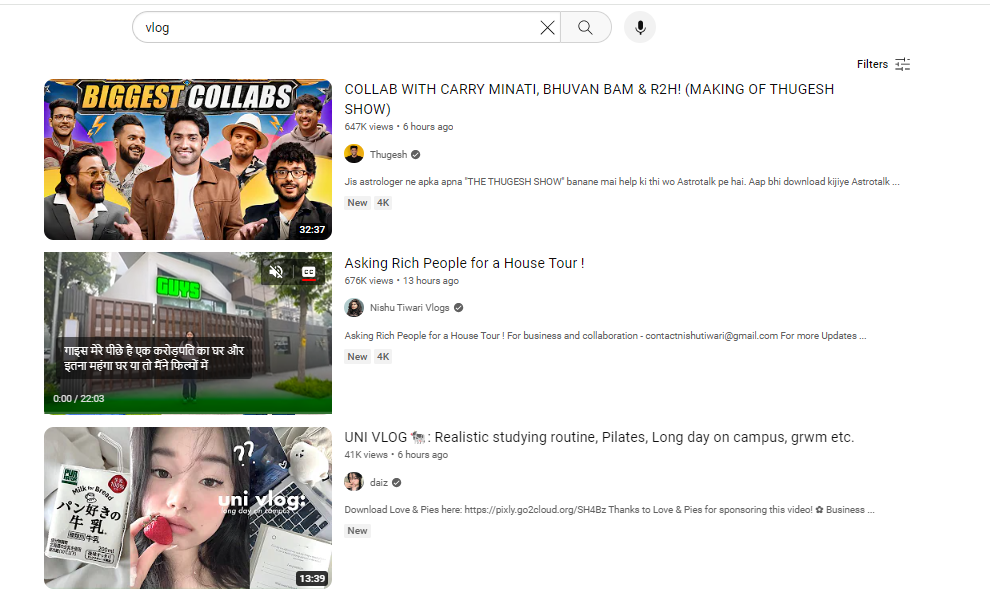
Task: Open the uni vlog thumbnail
Action: pyautogui.click(x=188, y=508)
